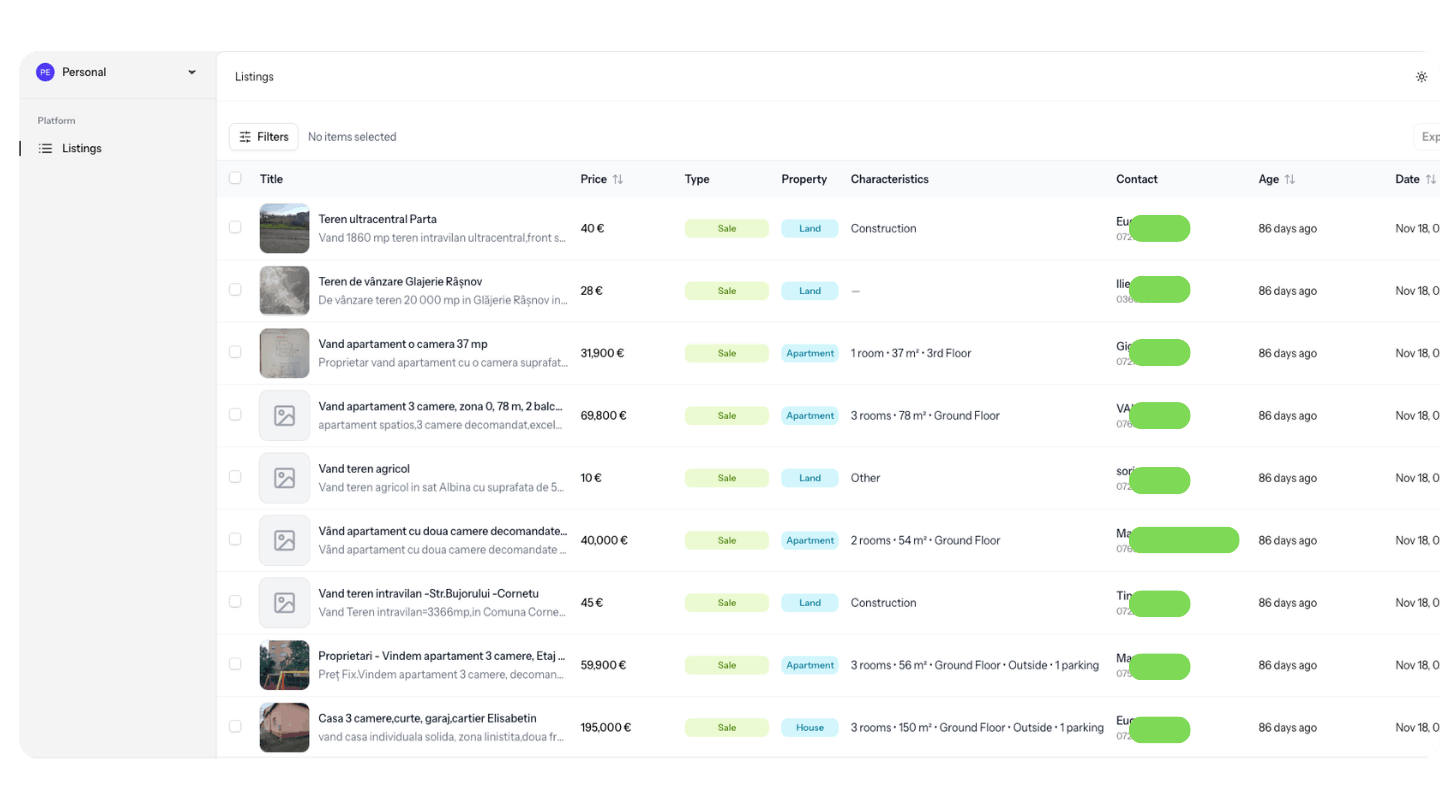Screen dimensions: 1440x810
Task: Click placeholder image icon for Vand teren agricol
Action: [x=284, y=478]
